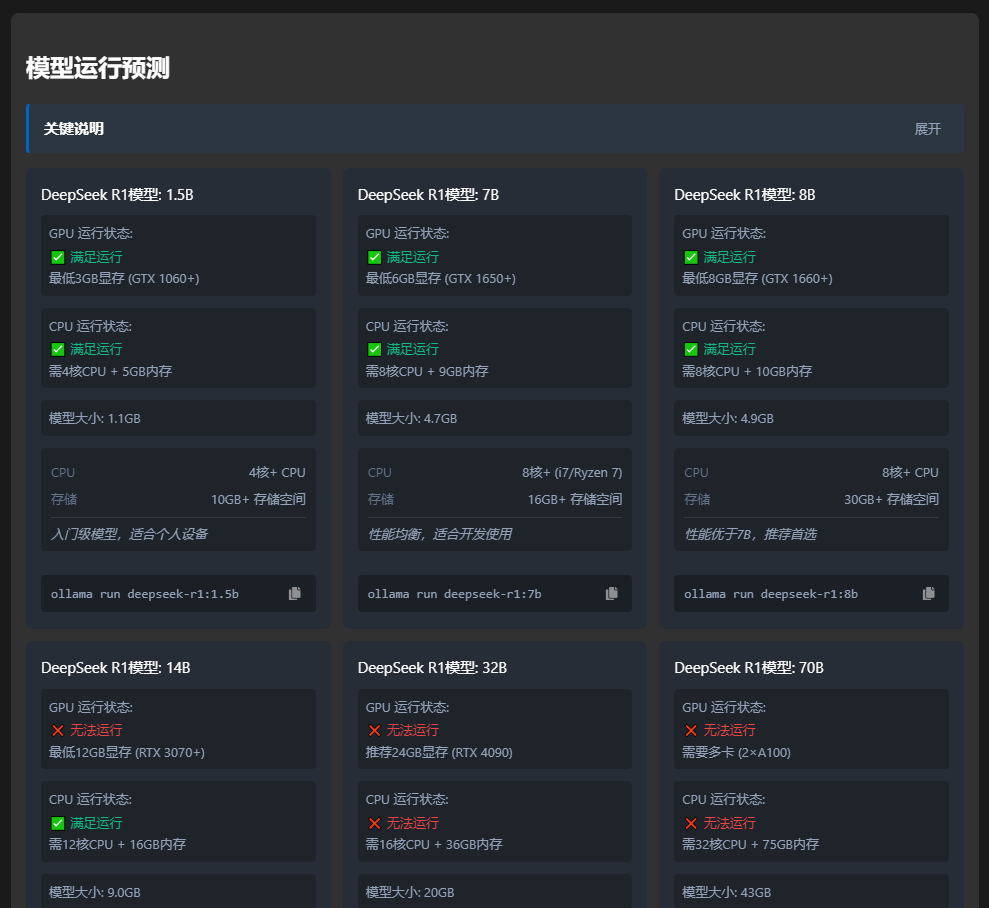Screen dimensions: 989x908
Task: Click the 'DeepSeek R1模型: 70B' card title
Action: tap(749, 668)
